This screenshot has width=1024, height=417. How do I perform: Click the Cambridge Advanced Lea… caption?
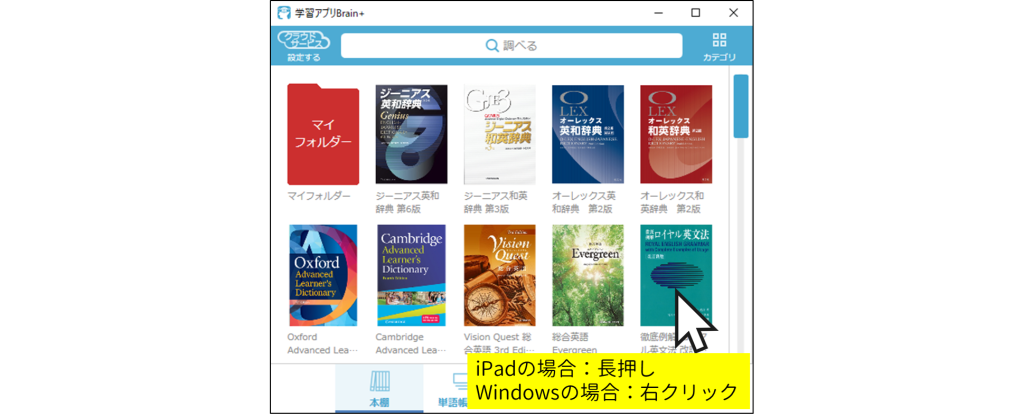click(x=411, y=343)
